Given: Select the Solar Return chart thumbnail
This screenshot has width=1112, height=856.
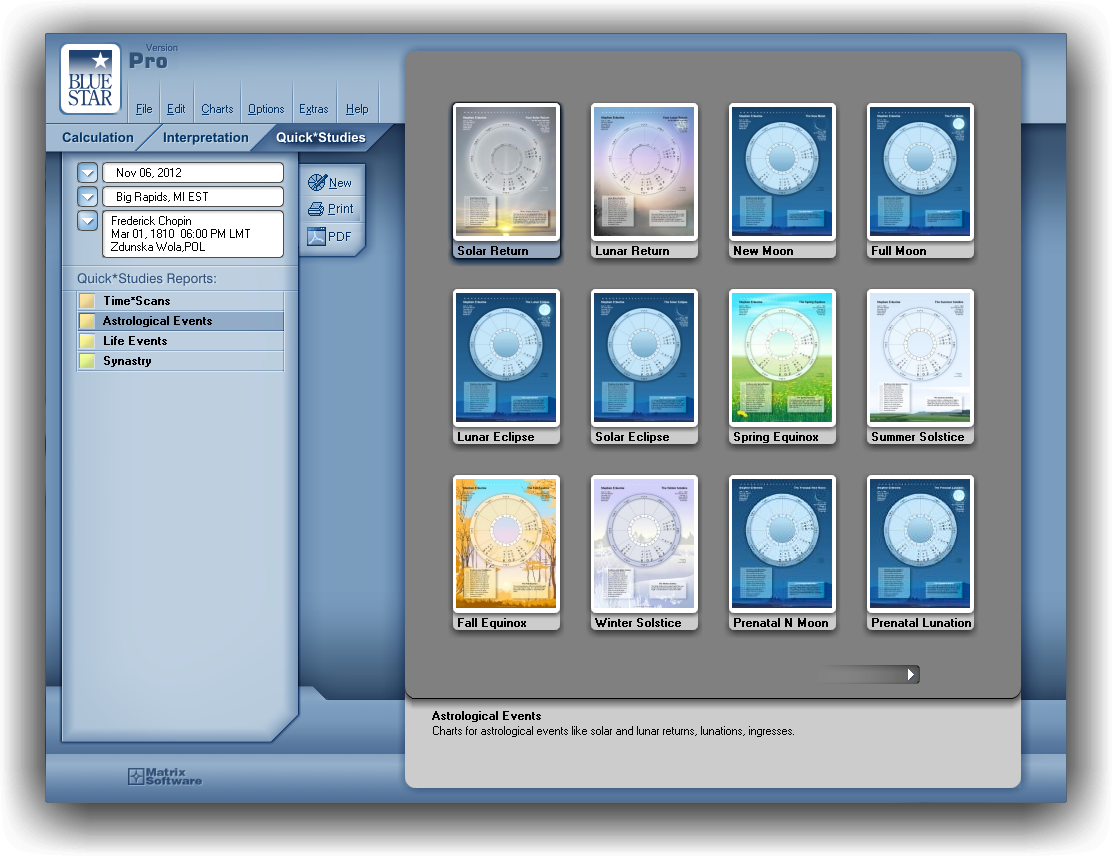Looking at the screenshot, I should tap(506, 172).
